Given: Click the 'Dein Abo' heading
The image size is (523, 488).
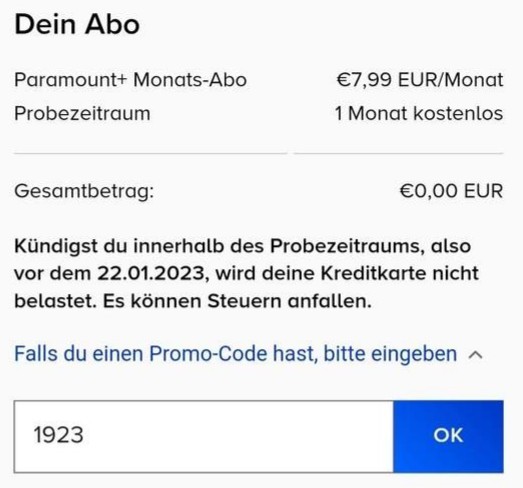Looking at the screenshot, I should point(77,24).
